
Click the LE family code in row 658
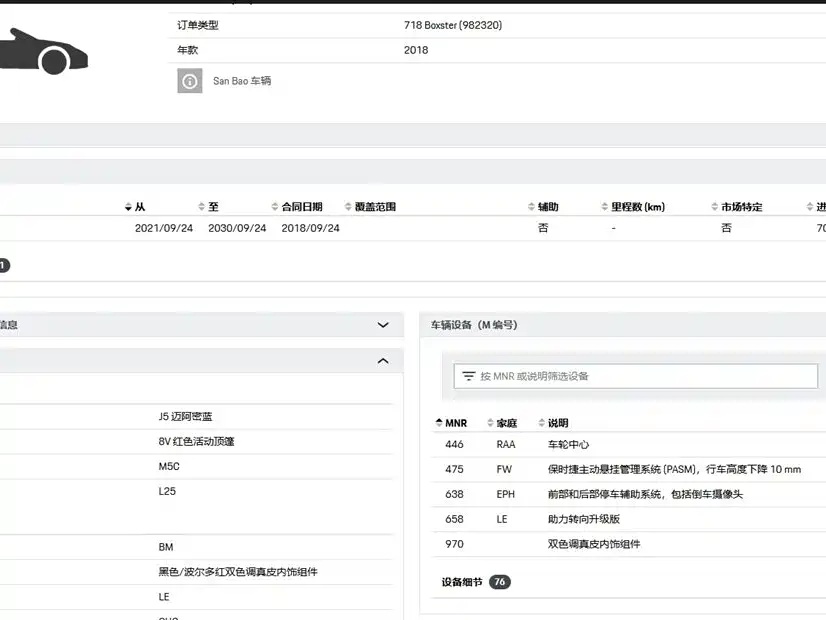pos(502,519)
